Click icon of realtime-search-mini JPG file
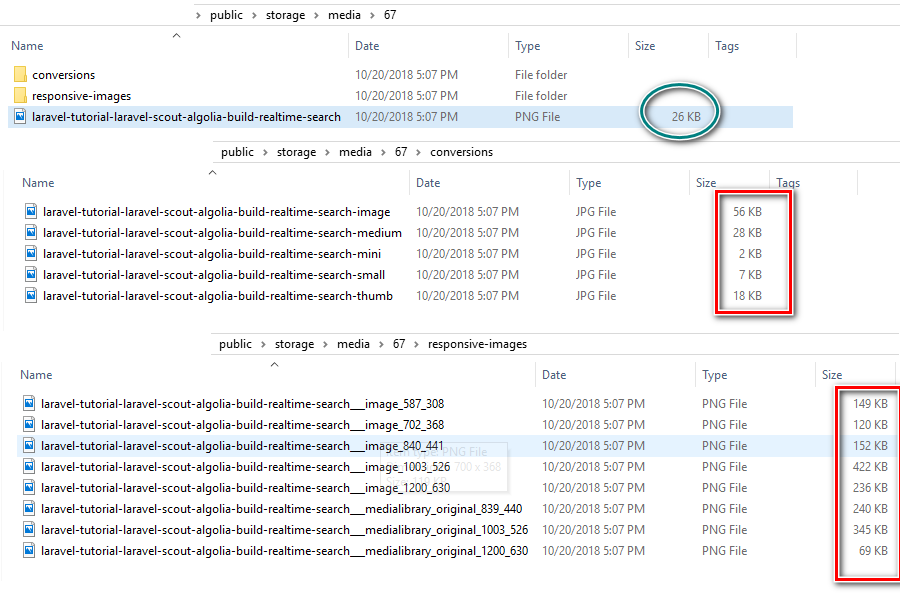 tap(31, 254)
